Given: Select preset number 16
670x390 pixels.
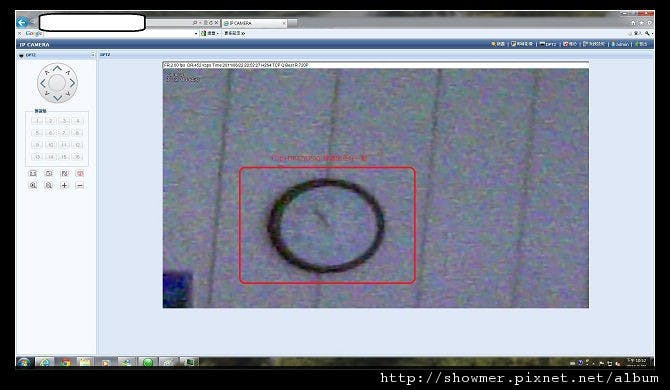Looking at the screenshot, I should (77, 157).
